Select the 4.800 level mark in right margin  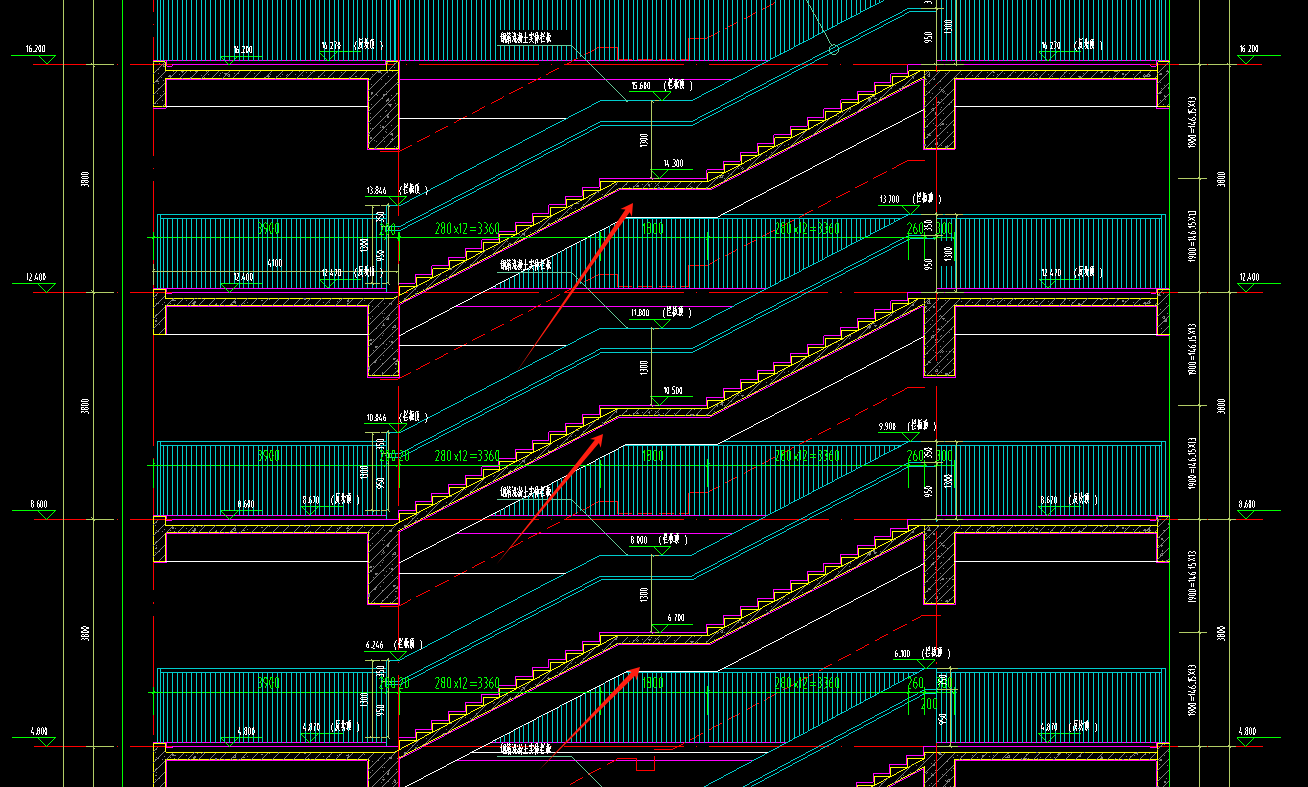1247,731
